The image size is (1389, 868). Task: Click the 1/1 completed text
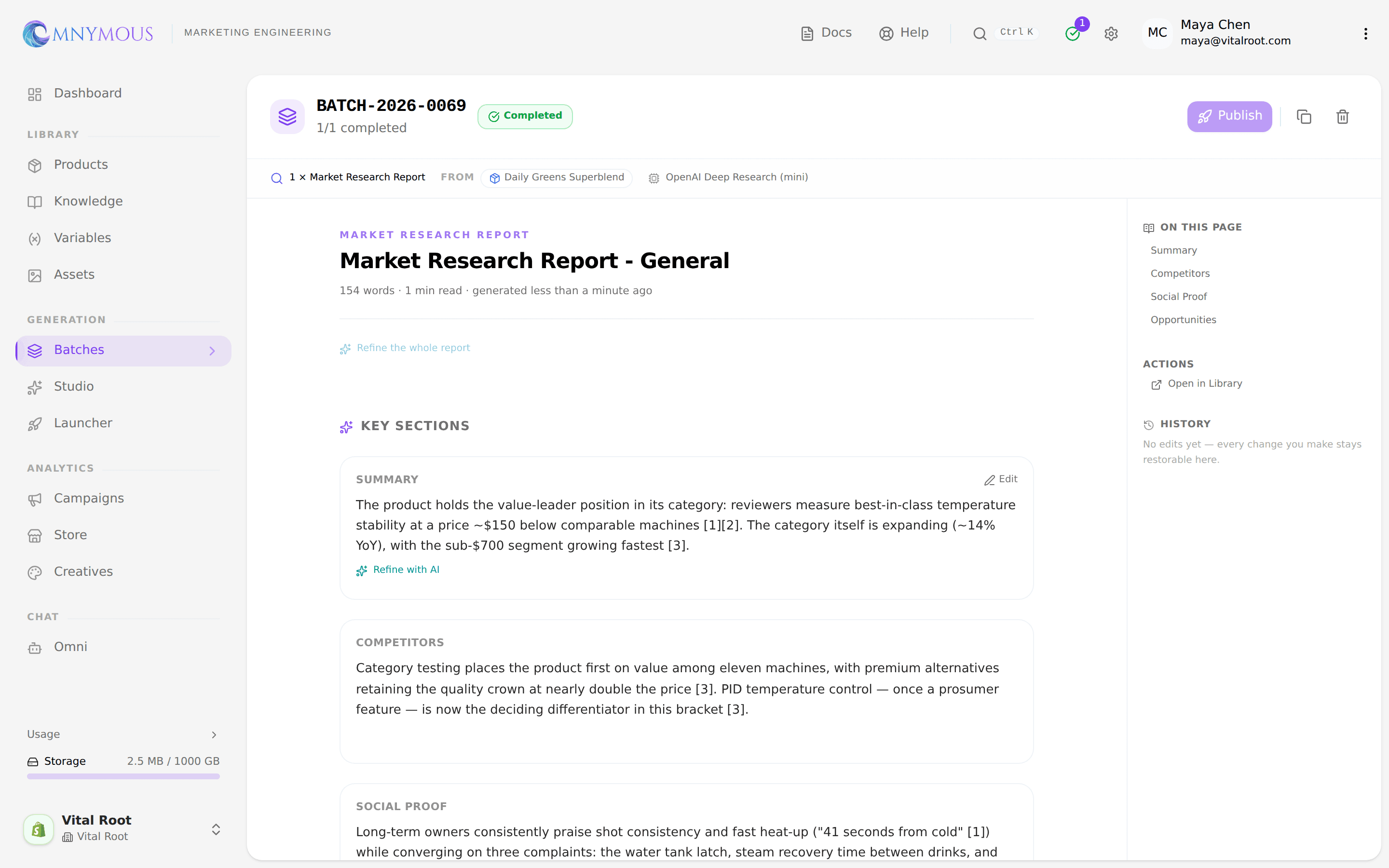point(362,128)
